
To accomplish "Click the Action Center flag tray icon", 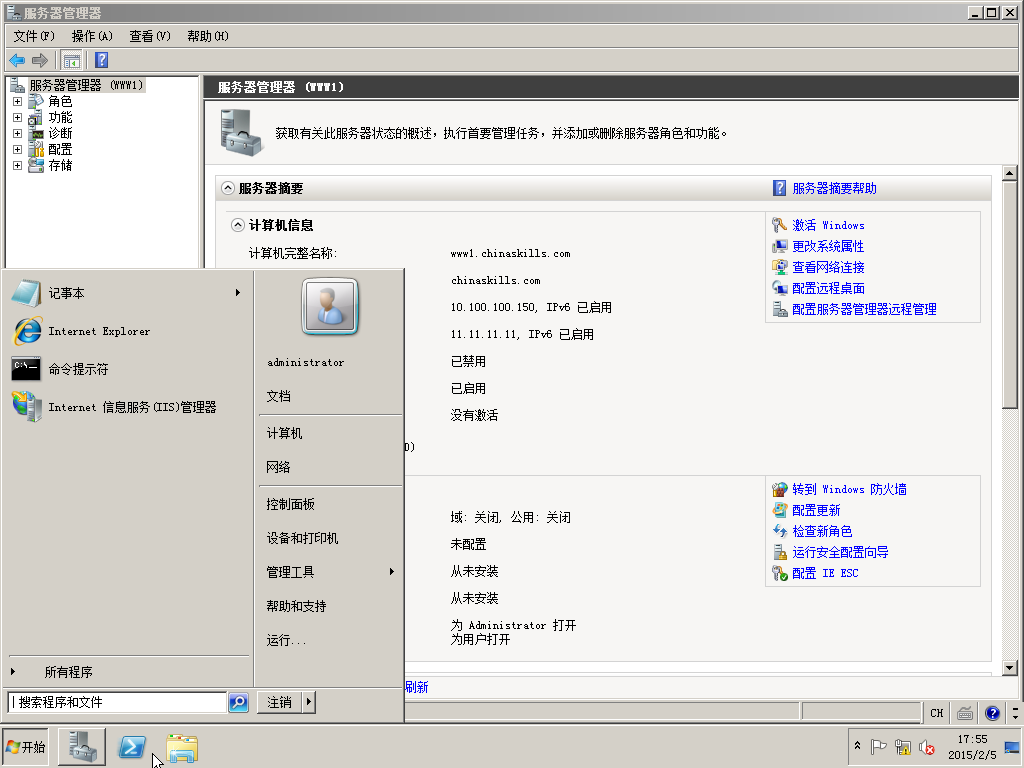I will (x=879, y=746).
